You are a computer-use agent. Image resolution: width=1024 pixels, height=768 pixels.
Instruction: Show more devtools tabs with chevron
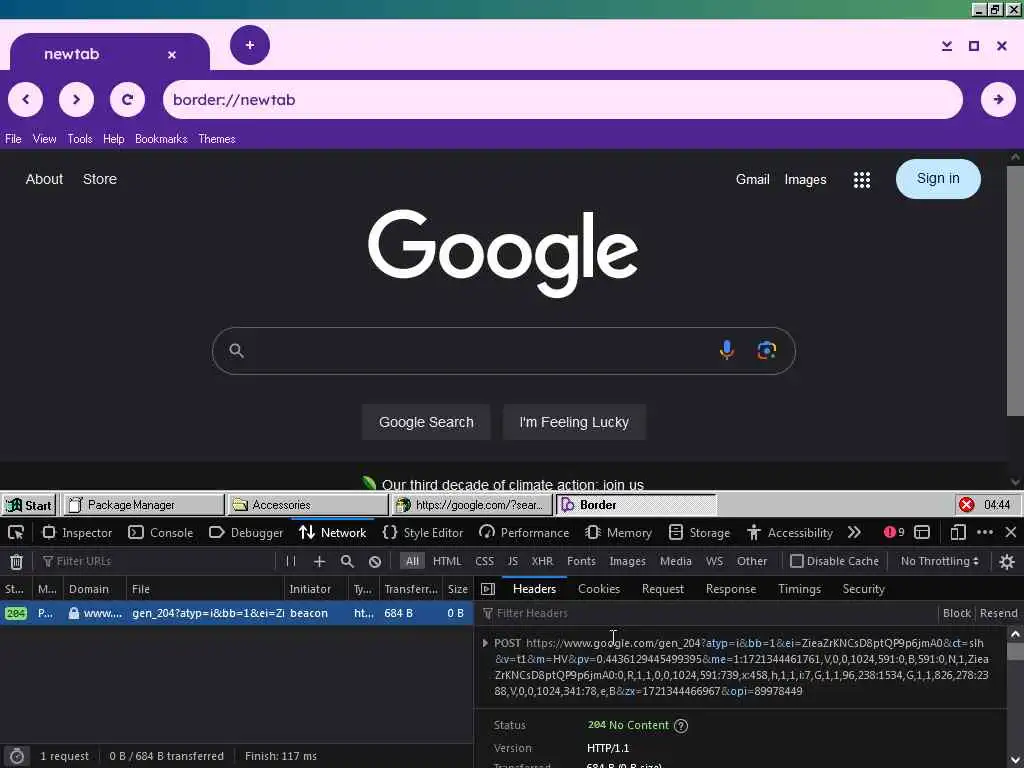tap(854, 532)
